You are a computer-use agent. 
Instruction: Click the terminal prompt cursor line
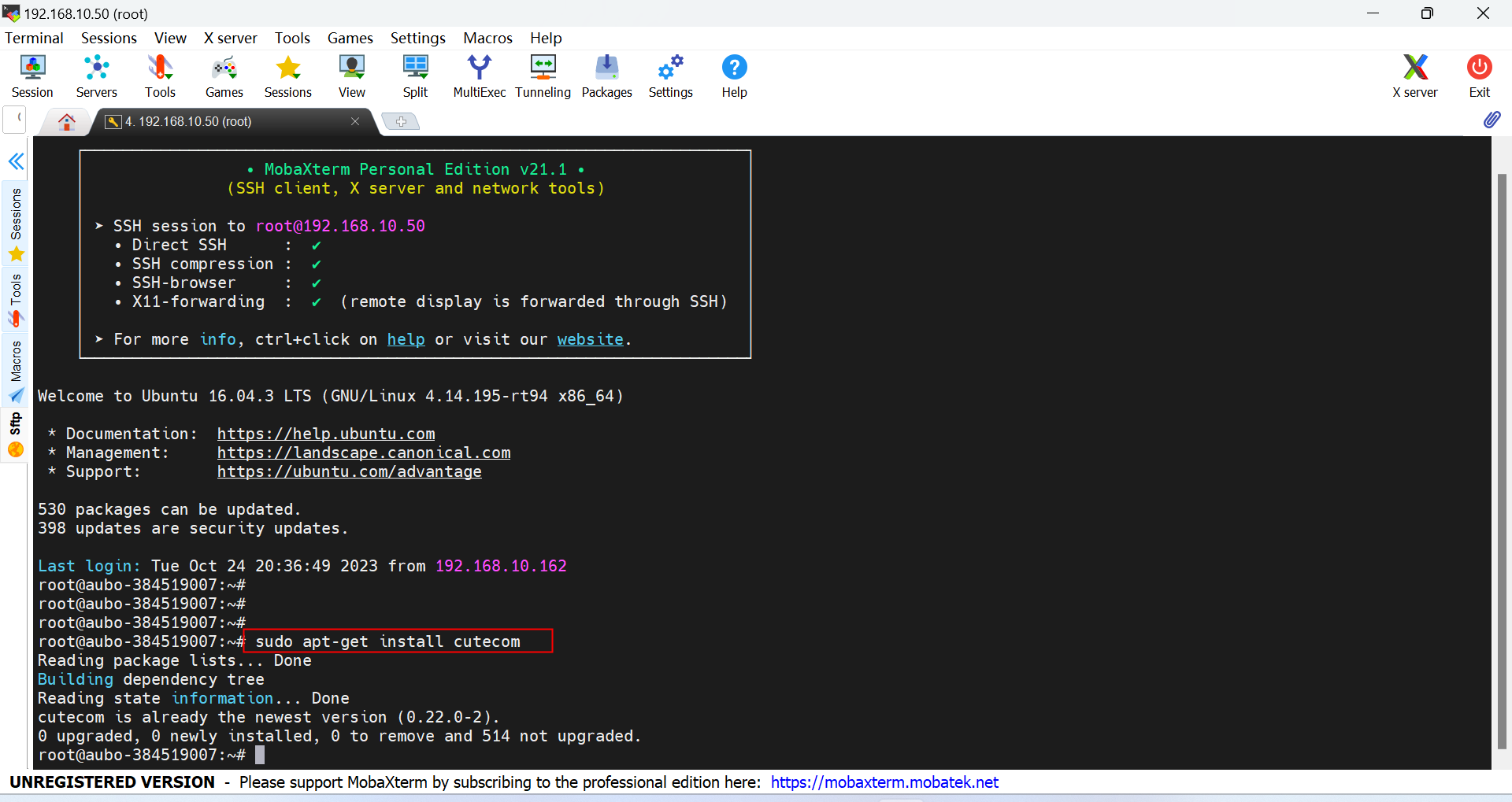151,755
